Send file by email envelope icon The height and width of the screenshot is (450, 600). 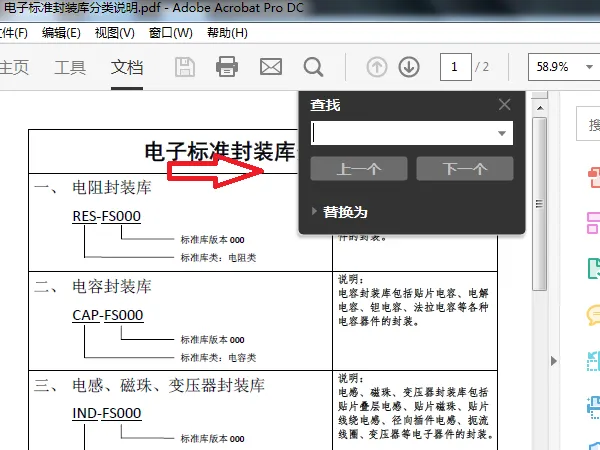(x=271, y=67)
